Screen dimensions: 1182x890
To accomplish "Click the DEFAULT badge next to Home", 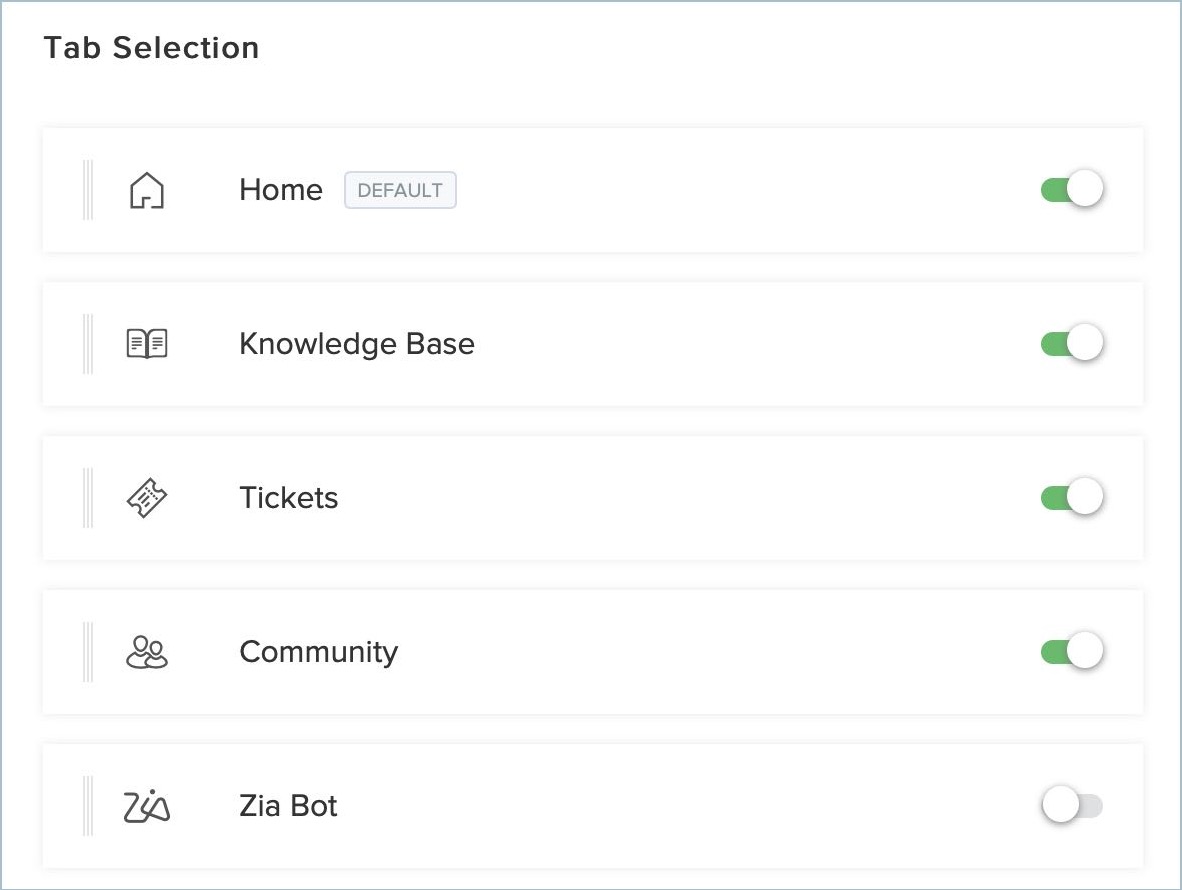I will point(400,190).
